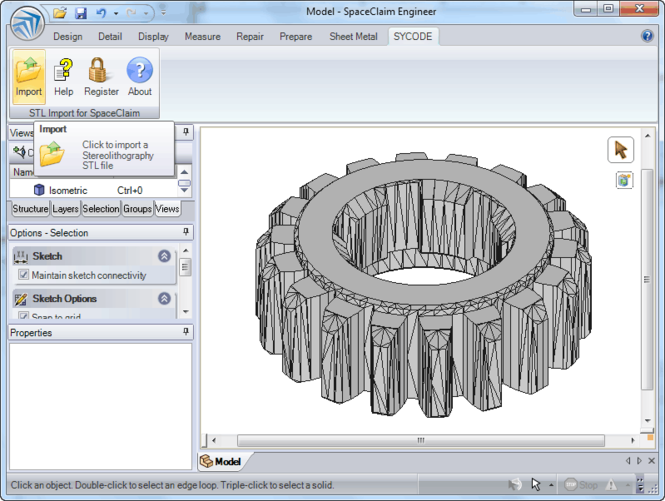Click the selection mode arrow icon in status bar
Viewport: 665px width, 501px height.
point(536,484)
